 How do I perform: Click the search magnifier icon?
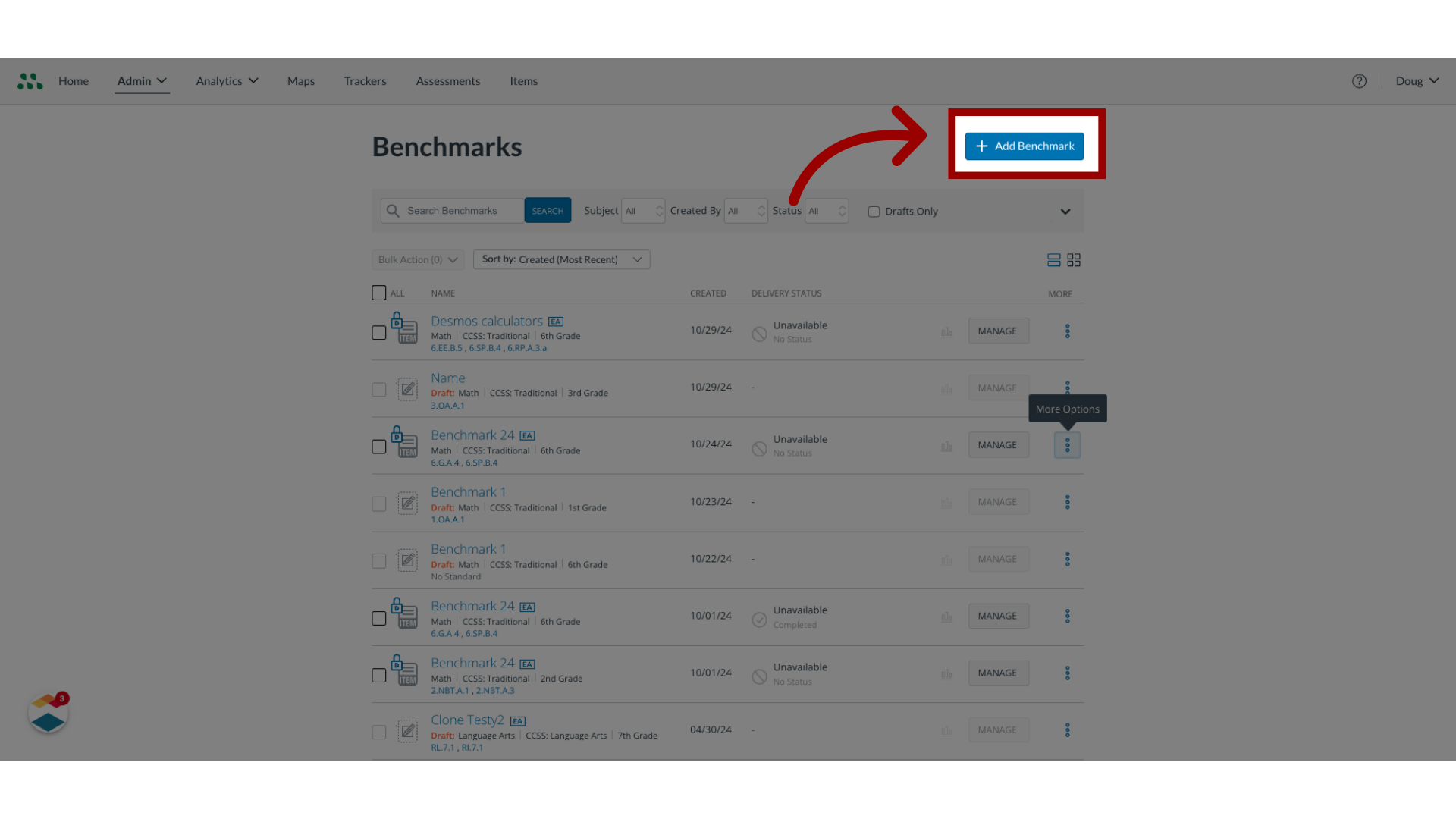pos(393,211)
